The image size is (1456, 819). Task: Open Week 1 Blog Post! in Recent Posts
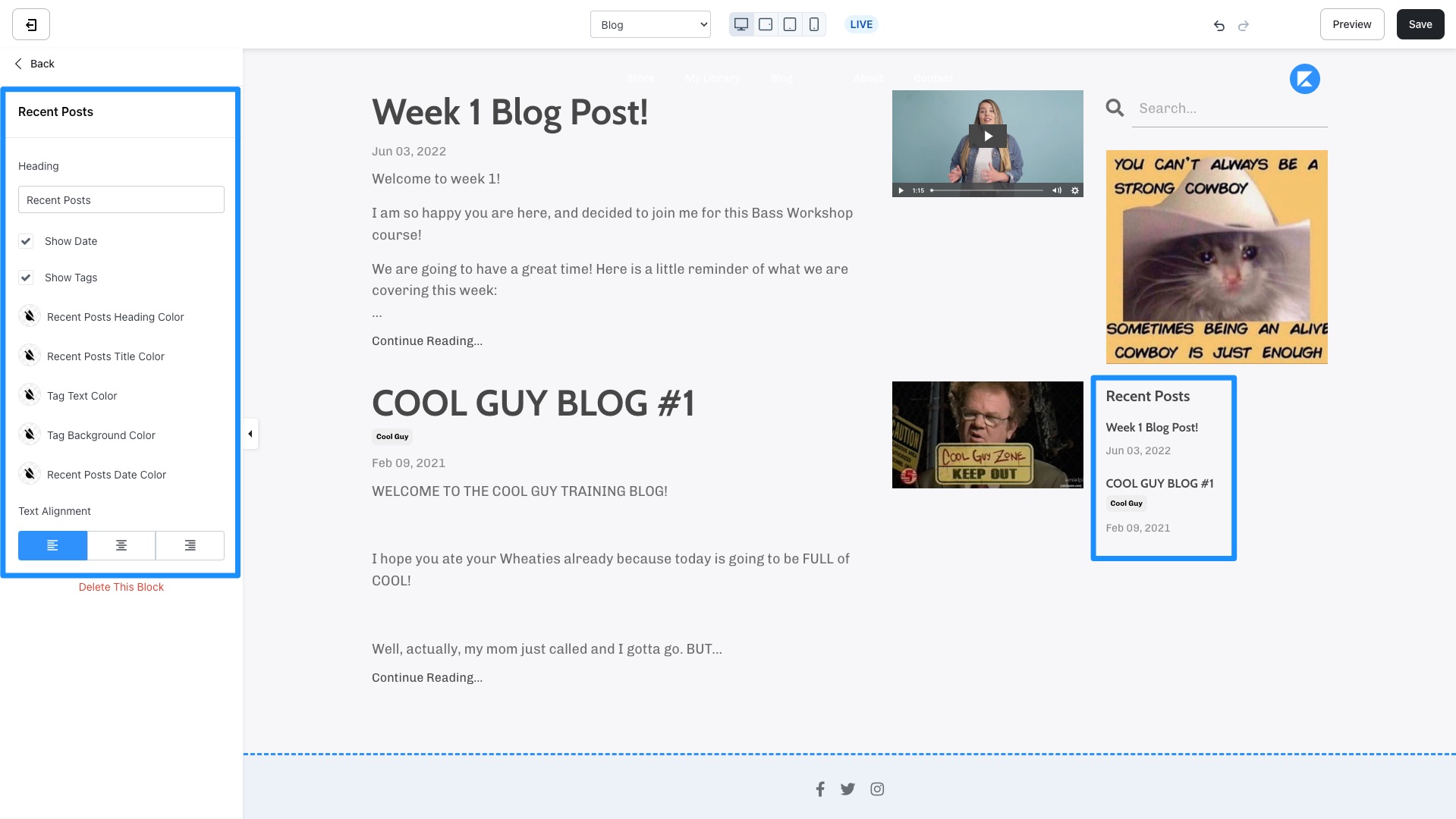point(1152,428)
